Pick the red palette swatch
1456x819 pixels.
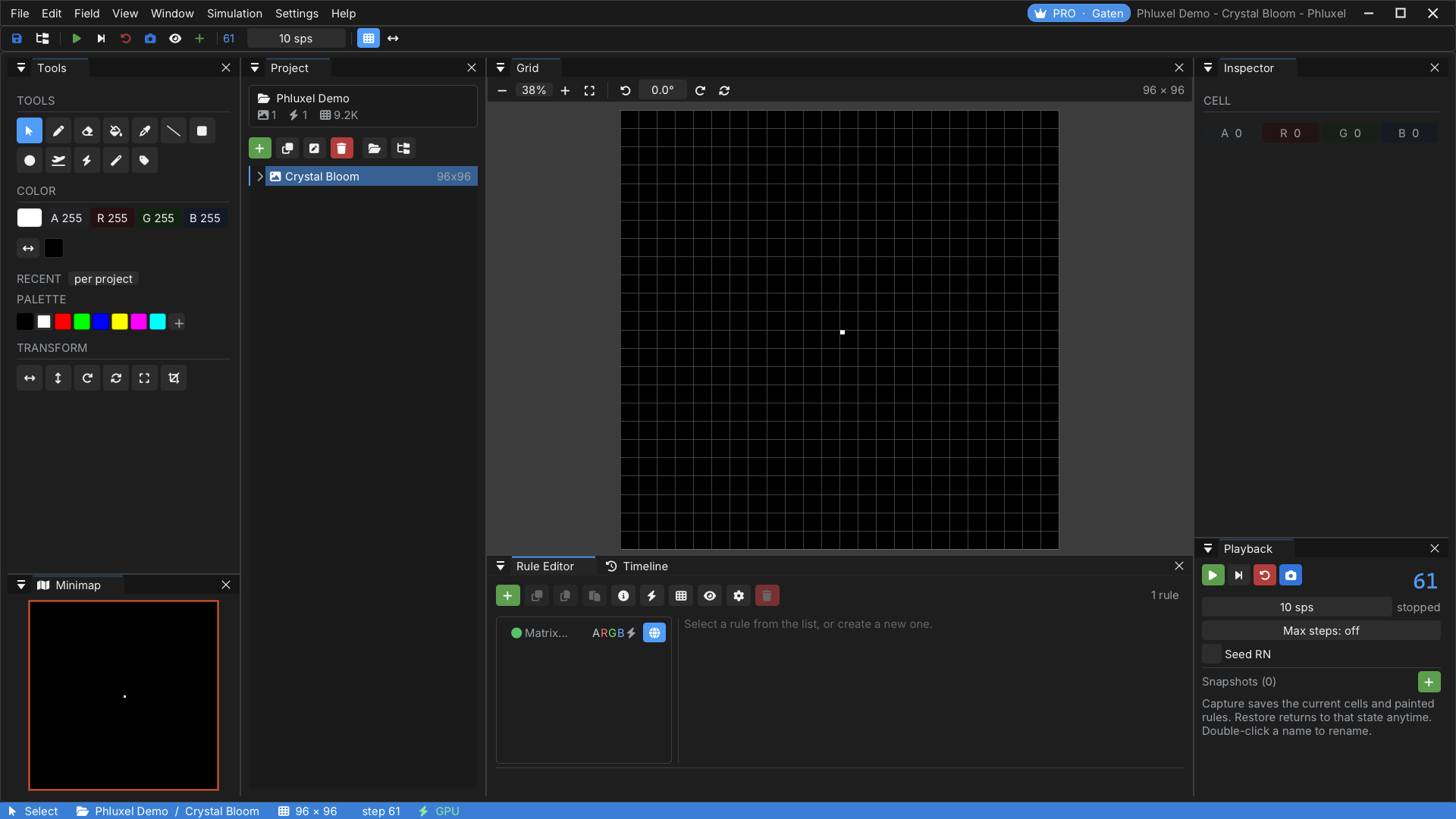click(63, 322)
